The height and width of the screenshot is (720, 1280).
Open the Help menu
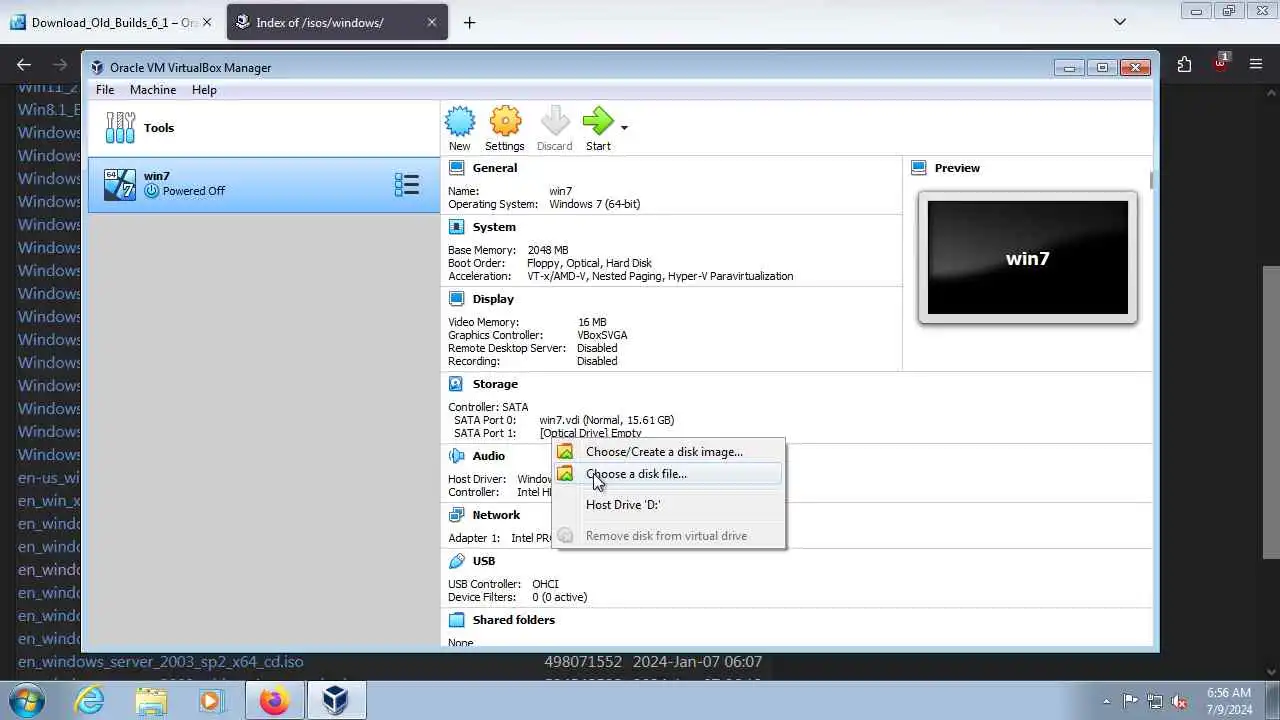tap(204, 90)
